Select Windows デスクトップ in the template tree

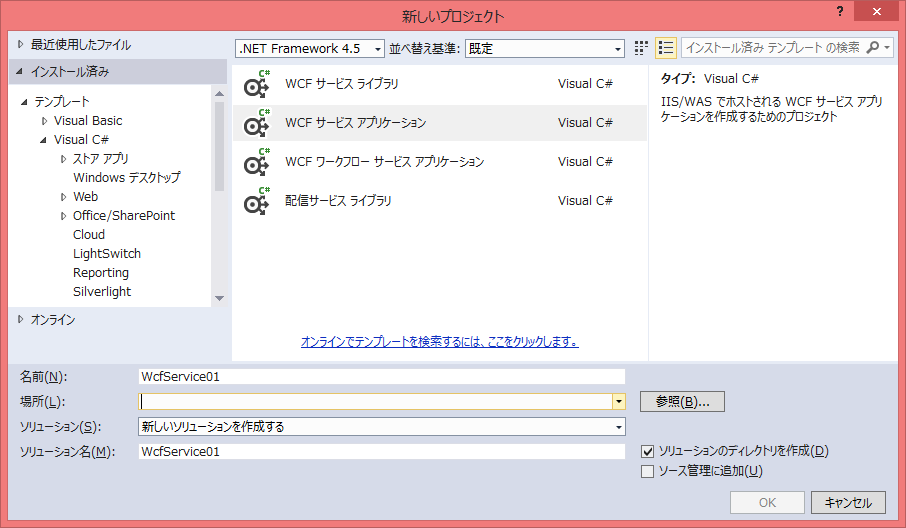(126, 177)
